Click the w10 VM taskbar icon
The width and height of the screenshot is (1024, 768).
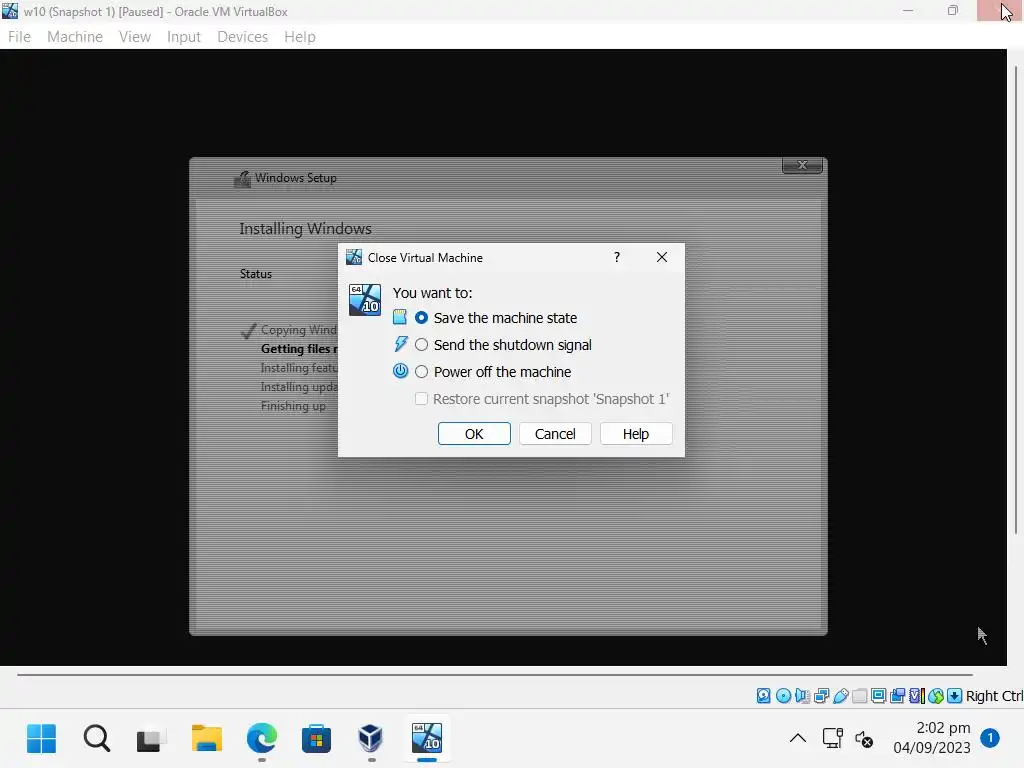tap(426, 739)
